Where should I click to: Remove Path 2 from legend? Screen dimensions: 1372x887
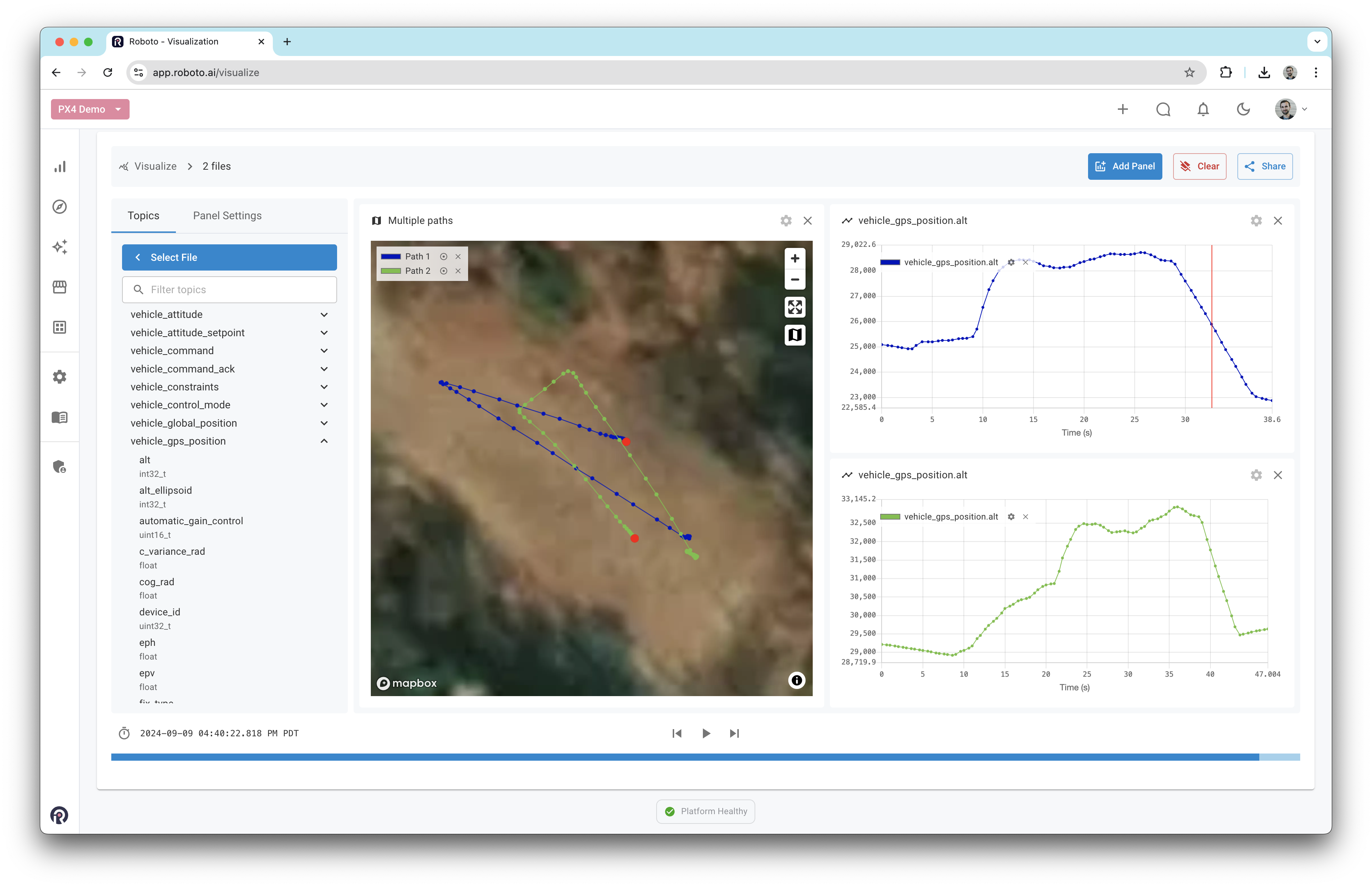pos(458,271)
